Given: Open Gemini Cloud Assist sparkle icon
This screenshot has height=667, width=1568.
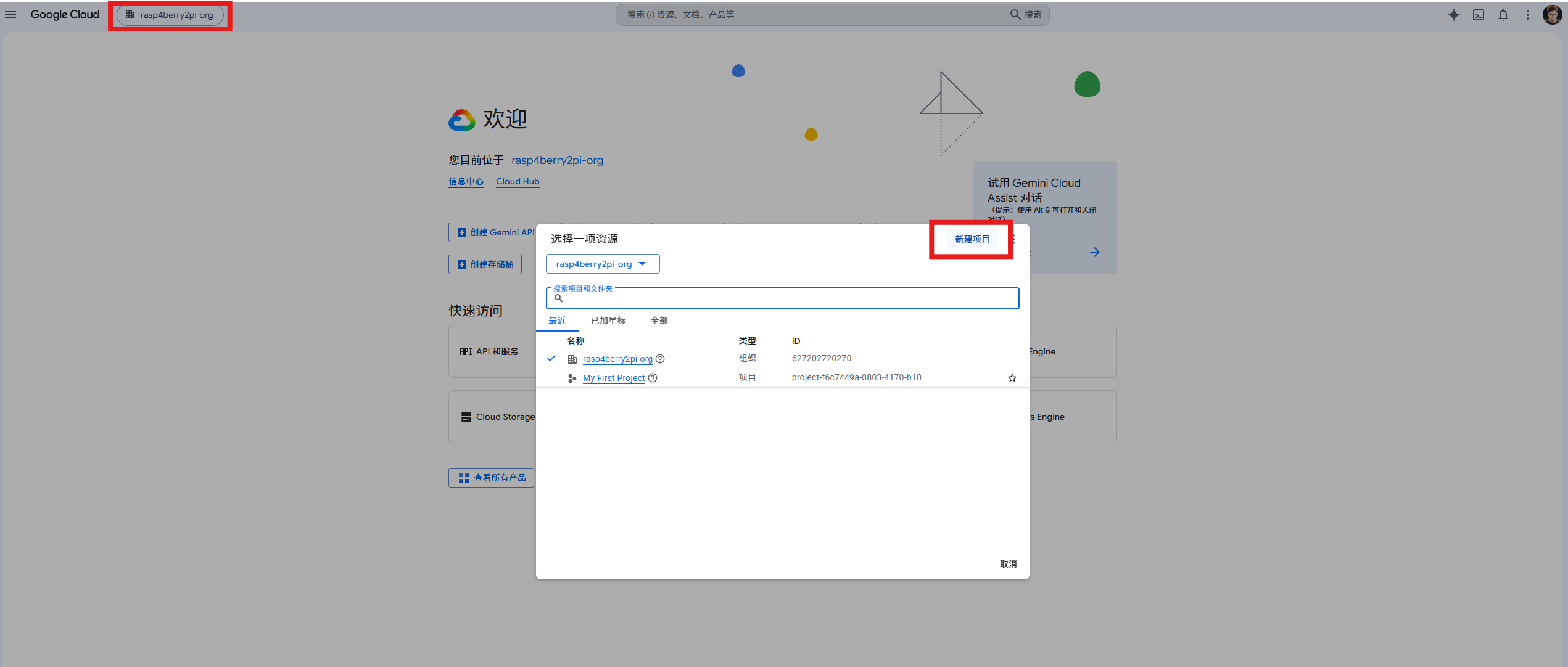Looking at the screenshot, I should click(1454, 15).
